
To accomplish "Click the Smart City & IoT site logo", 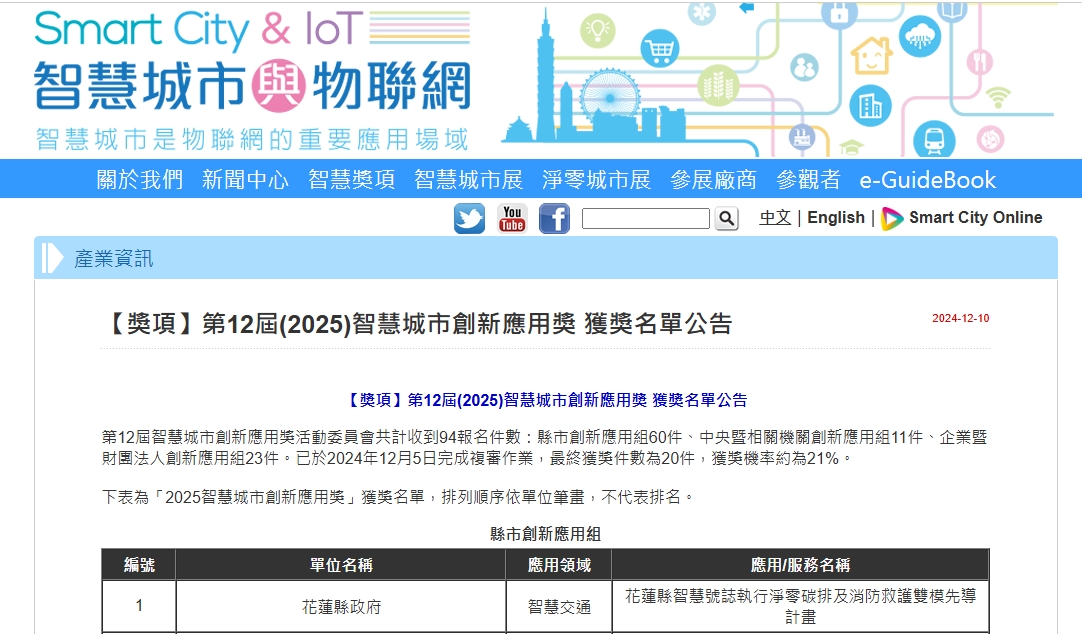I will (252, 78).
